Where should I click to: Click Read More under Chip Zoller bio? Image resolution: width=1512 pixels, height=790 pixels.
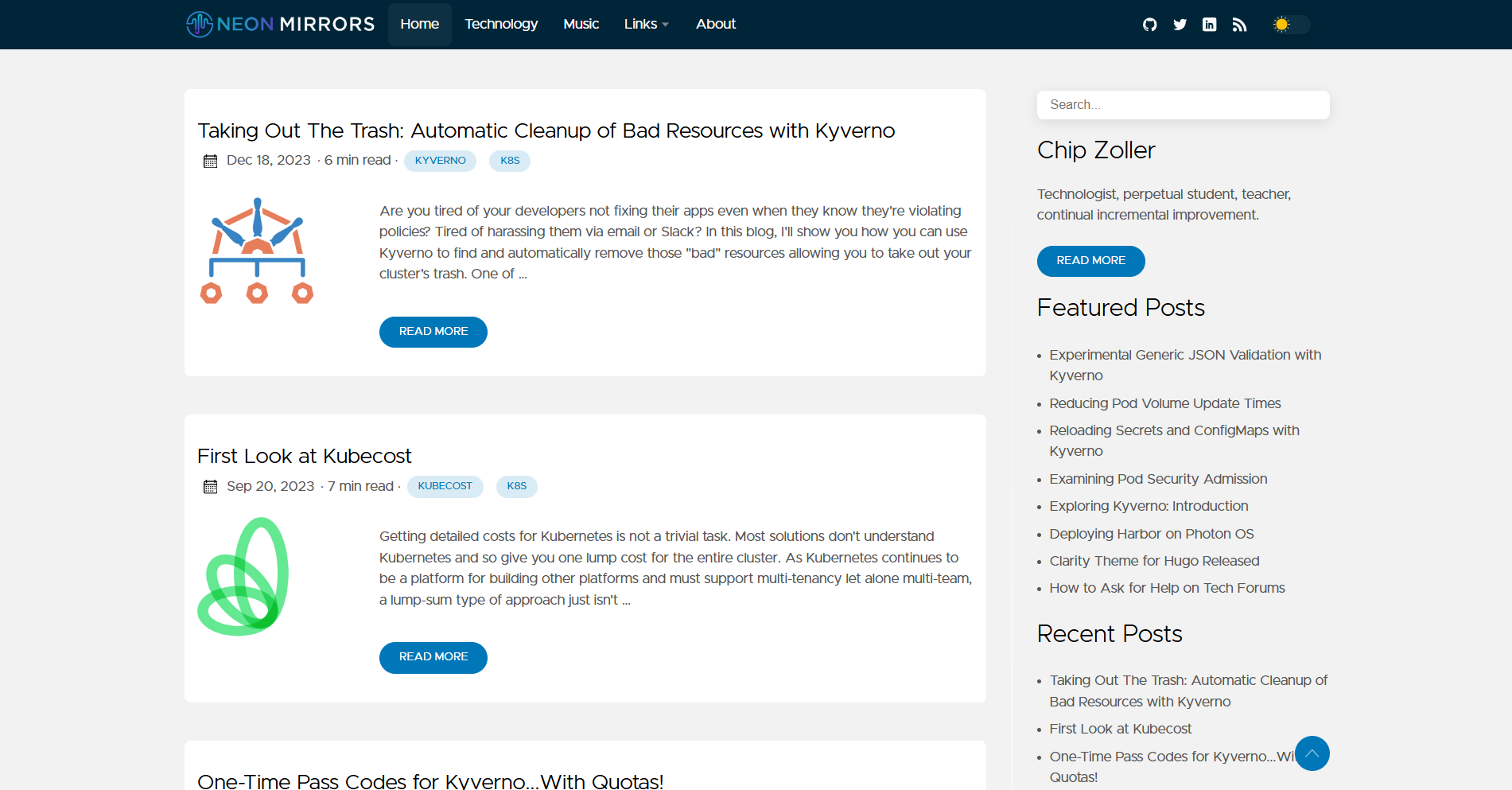[x=1090, y=261]
